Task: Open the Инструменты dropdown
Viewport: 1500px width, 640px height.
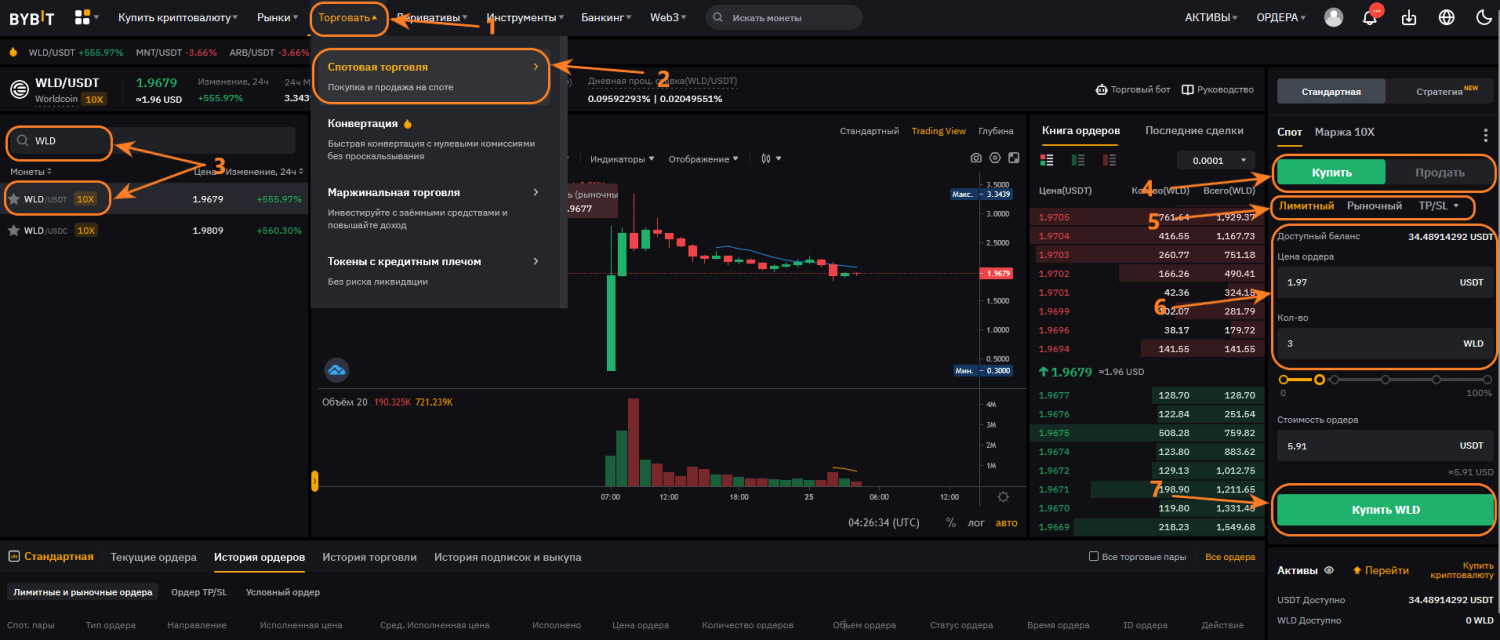Action: [x=525, y=17]
